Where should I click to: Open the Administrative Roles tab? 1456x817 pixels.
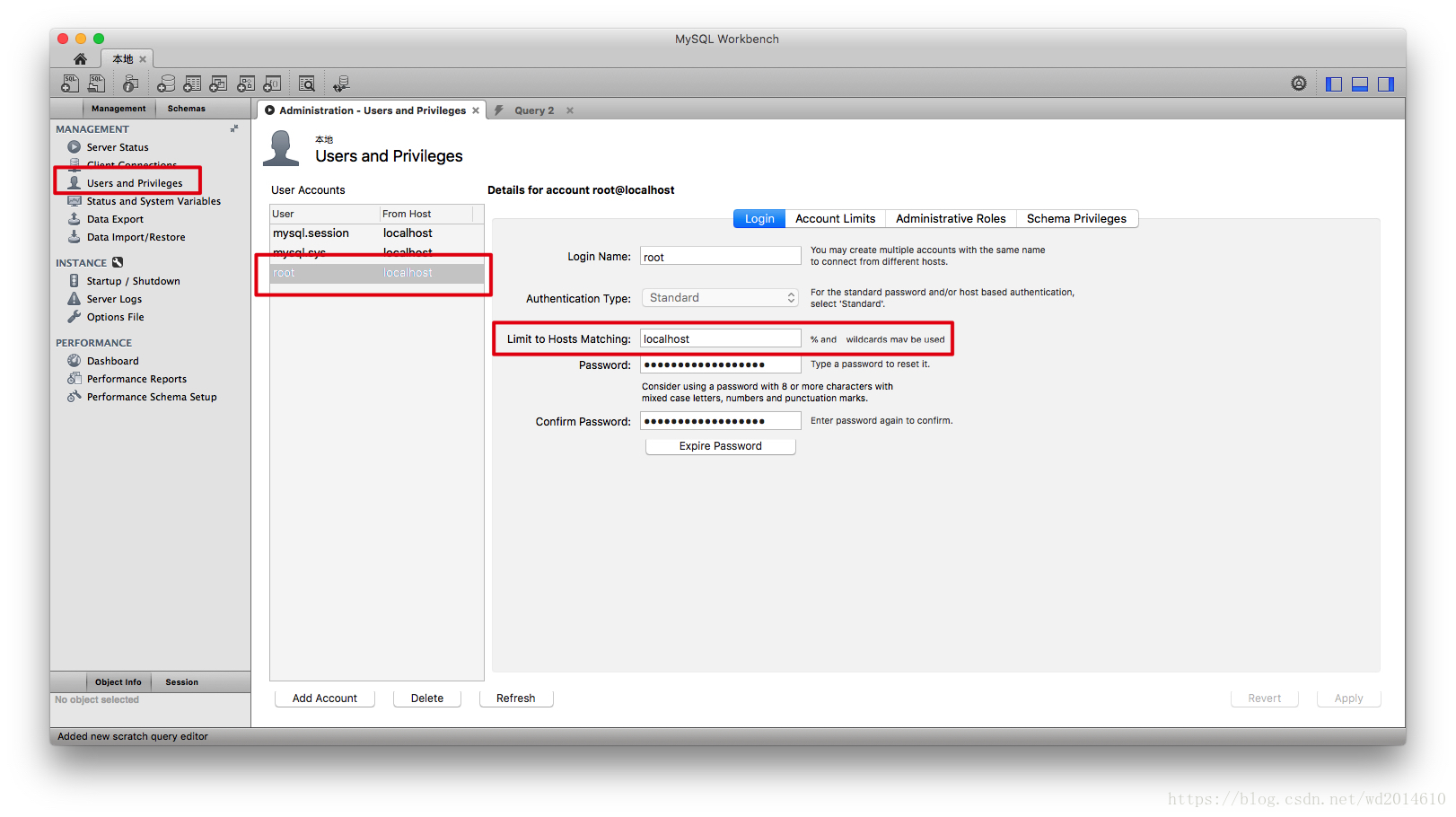[951, 218]
